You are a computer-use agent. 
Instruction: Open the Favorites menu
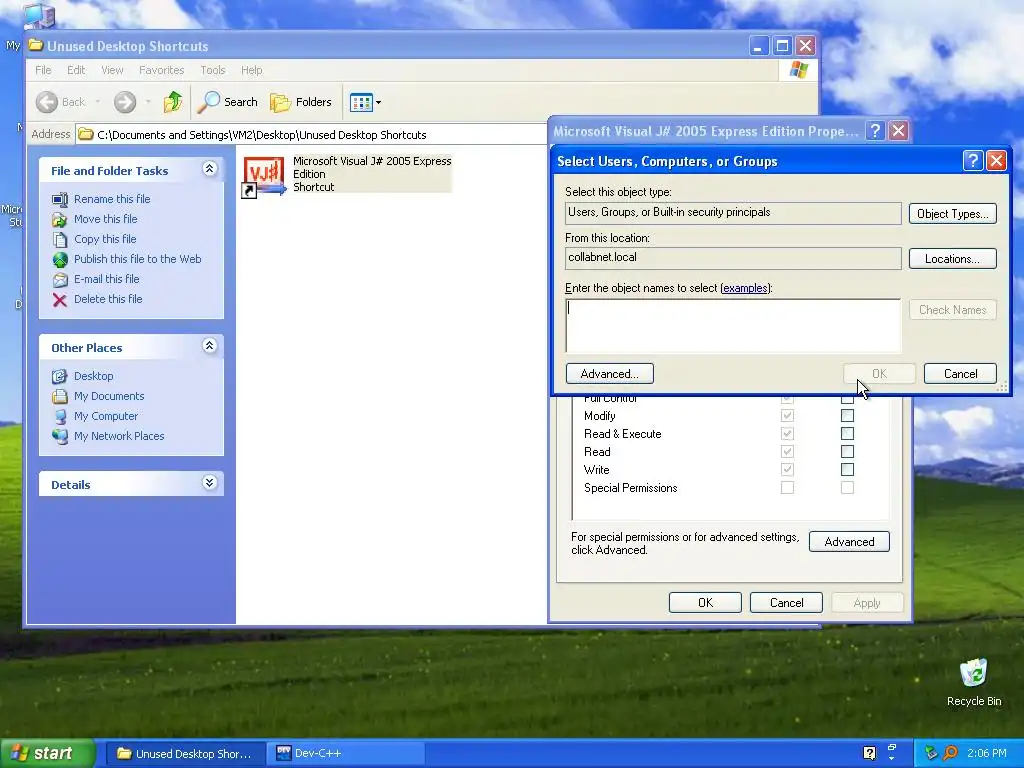pyautogui.click(x=161, y=70)
